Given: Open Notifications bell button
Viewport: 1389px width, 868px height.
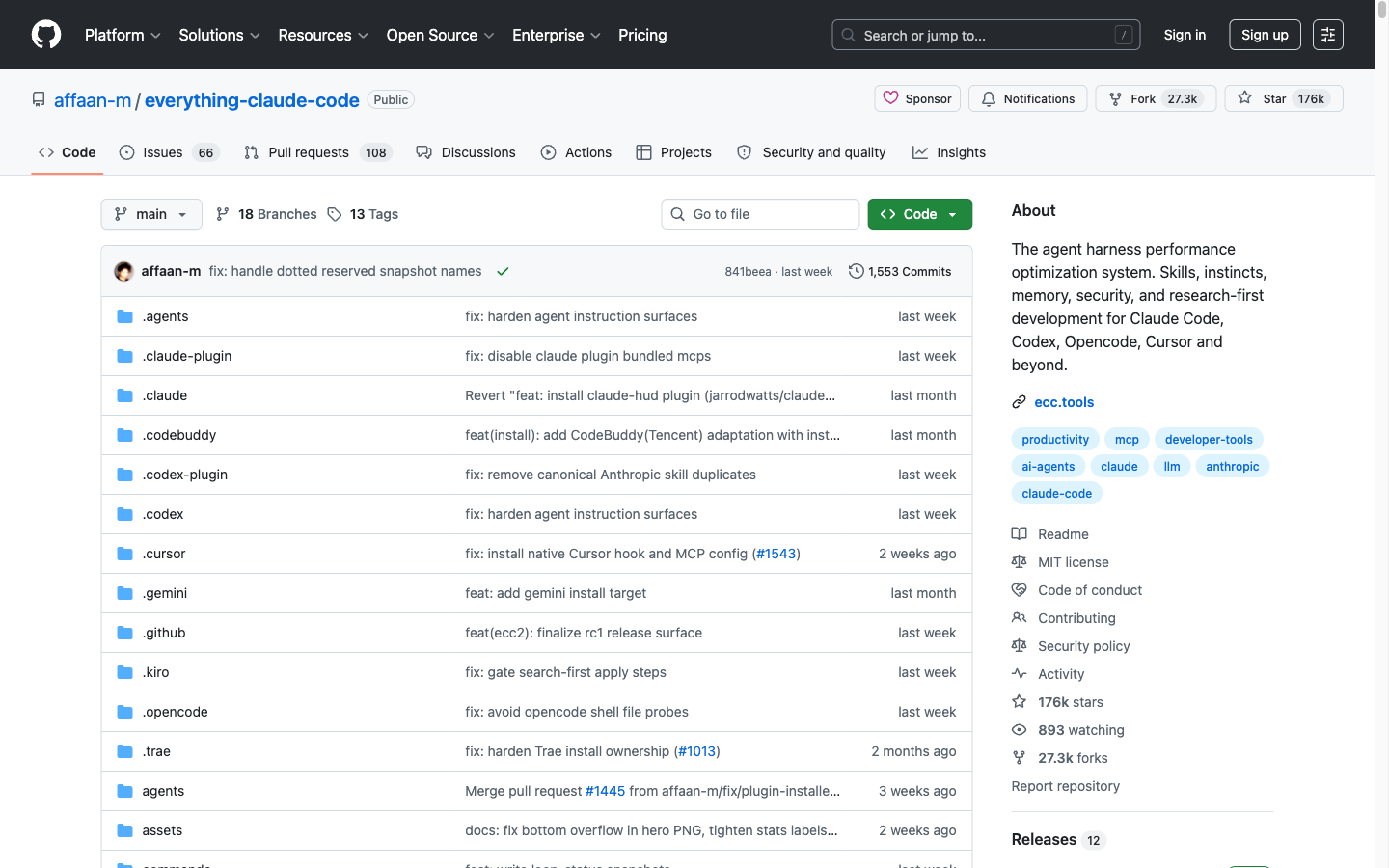Looking at the screenshot, I should [x=1028, y=98].
